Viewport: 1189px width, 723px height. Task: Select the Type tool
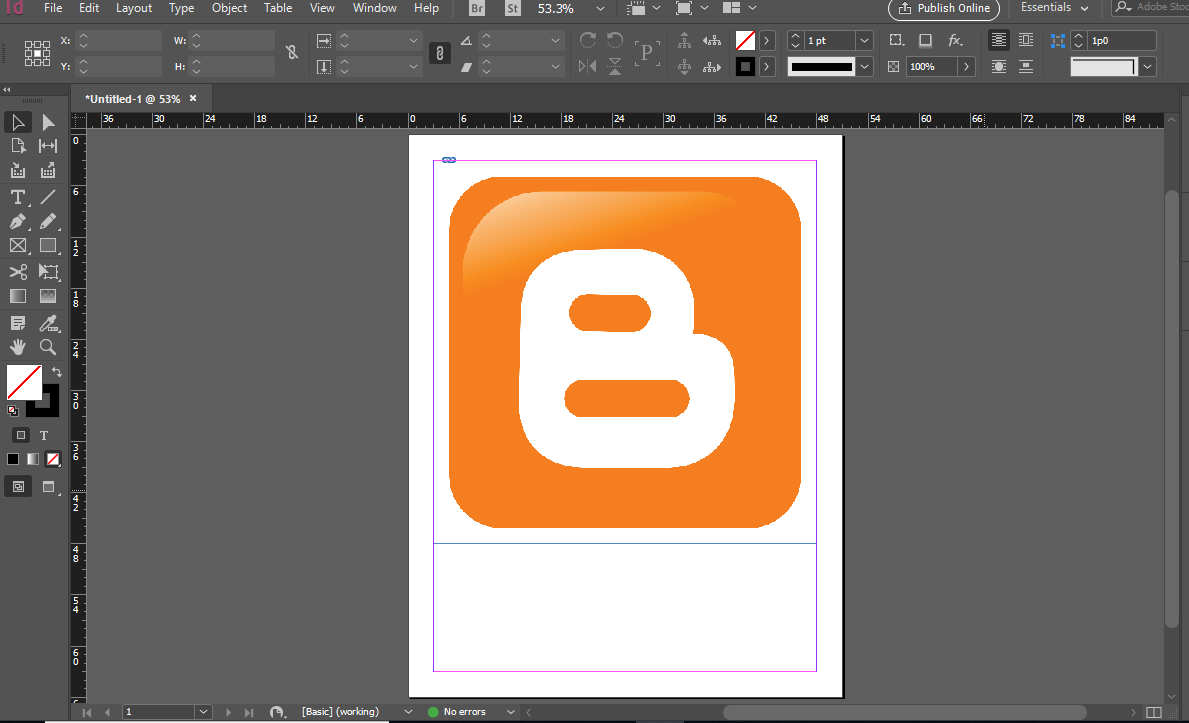pyautogui.click(x=18, y=197)
